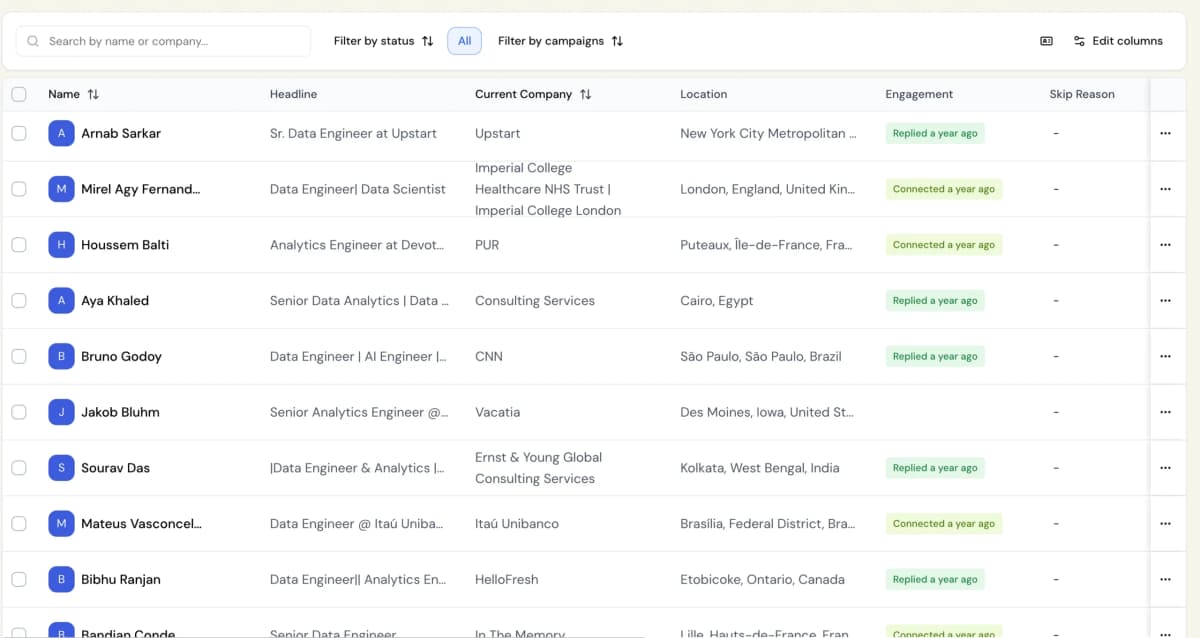Image resolution: width=1200 pixels, height=638 pixels.
Task: Click Bruno Godoy's avatar badge
Action: (x=61, y=357)
